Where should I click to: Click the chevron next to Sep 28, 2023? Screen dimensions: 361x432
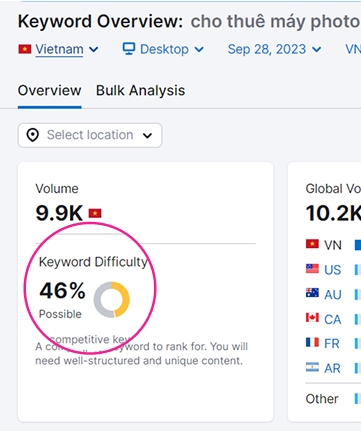click(317, 50)
